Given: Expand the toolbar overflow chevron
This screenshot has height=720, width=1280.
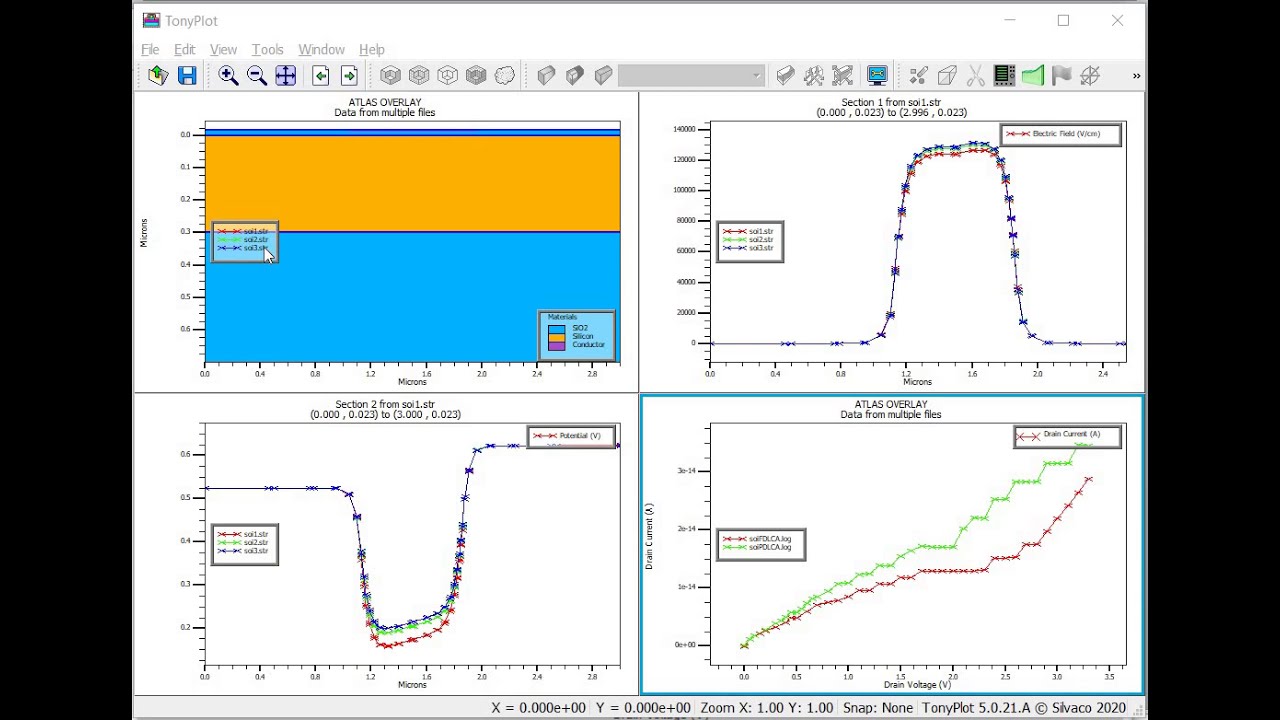Looking at the screenshot, I should [x=1136, y=76].
